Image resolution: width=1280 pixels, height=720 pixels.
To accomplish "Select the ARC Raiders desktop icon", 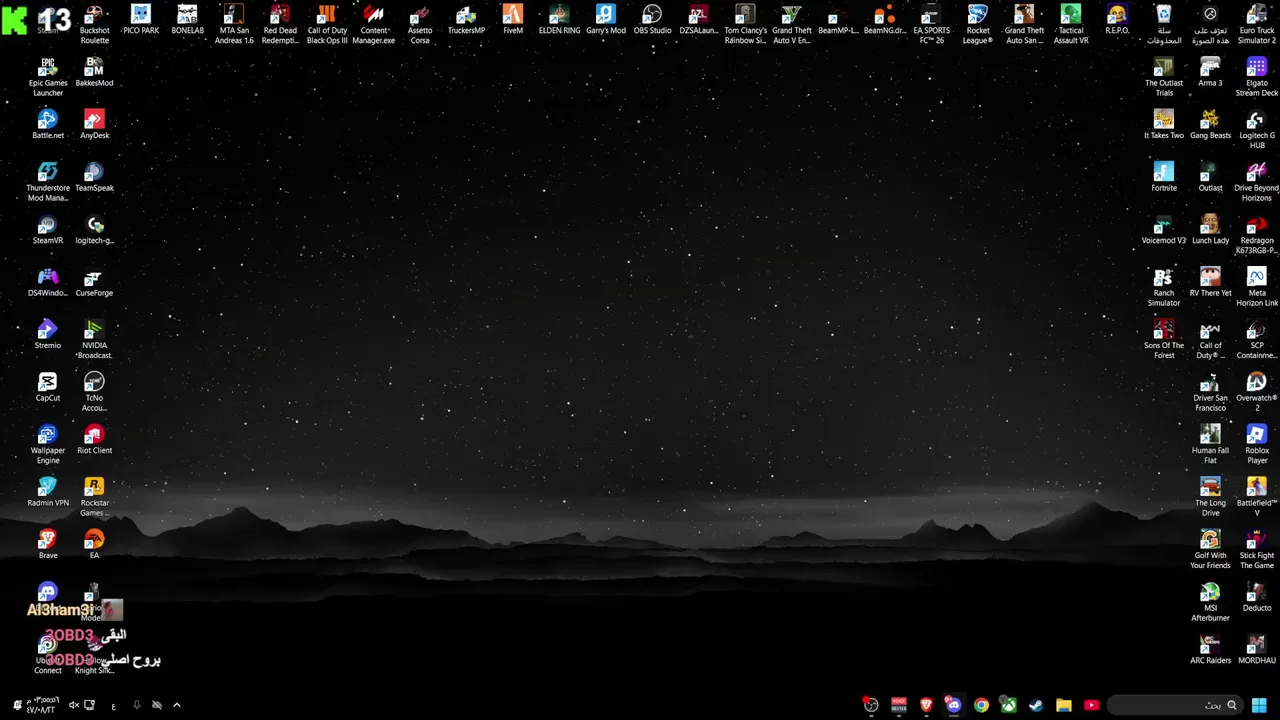I will click(1210, 649).
